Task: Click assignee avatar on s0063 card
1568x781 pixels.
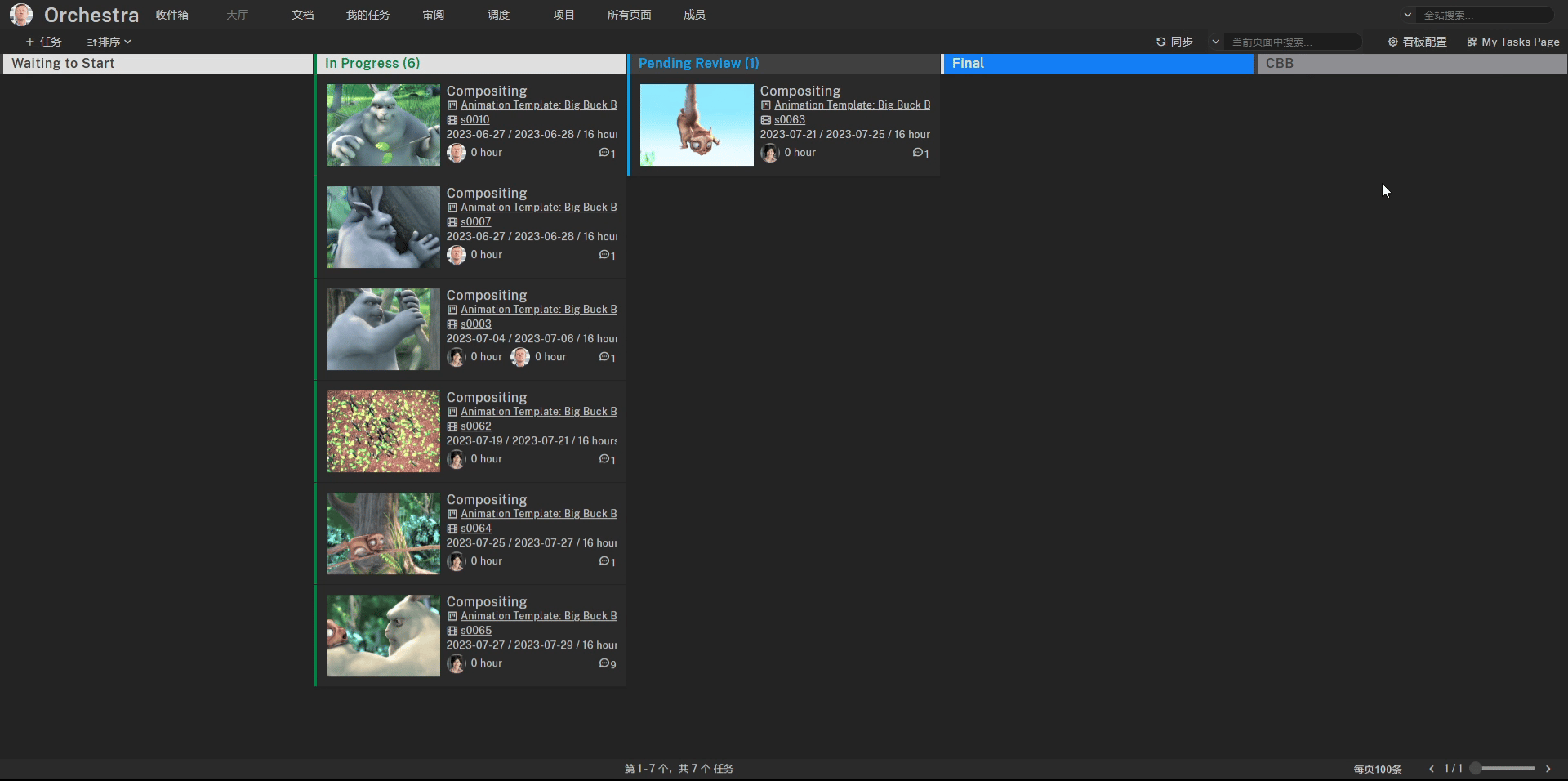Action: 770,153
